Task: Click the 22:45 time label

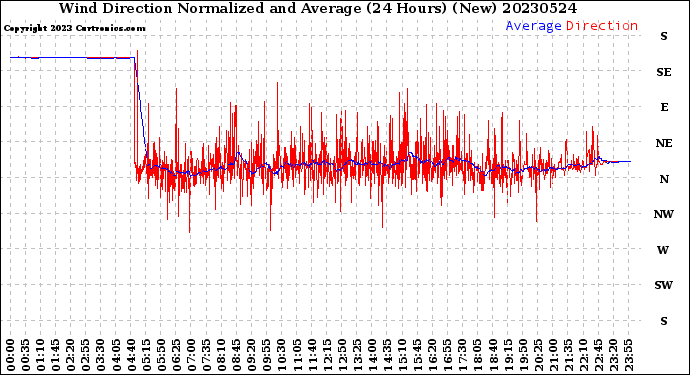Action: click(598, 355)
